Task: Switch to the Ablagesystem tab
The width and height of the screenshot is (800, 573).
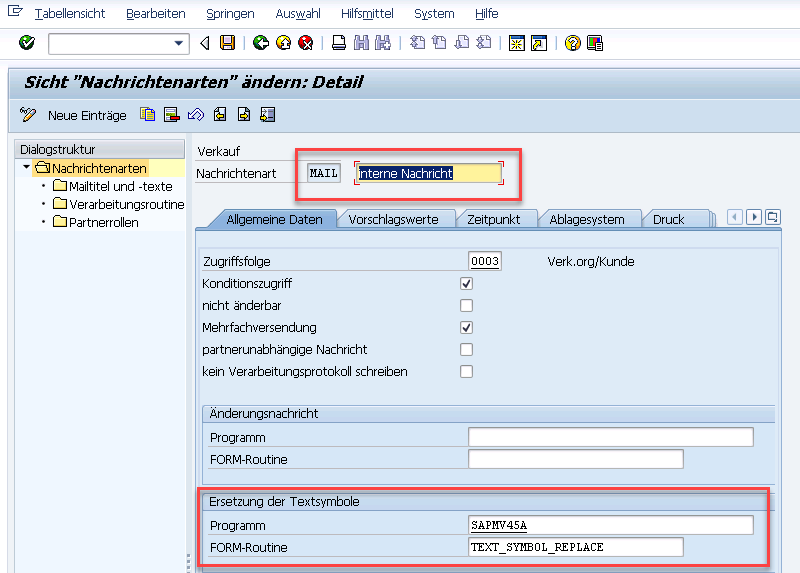Action: pyautogui.click(x=587, y=219)
